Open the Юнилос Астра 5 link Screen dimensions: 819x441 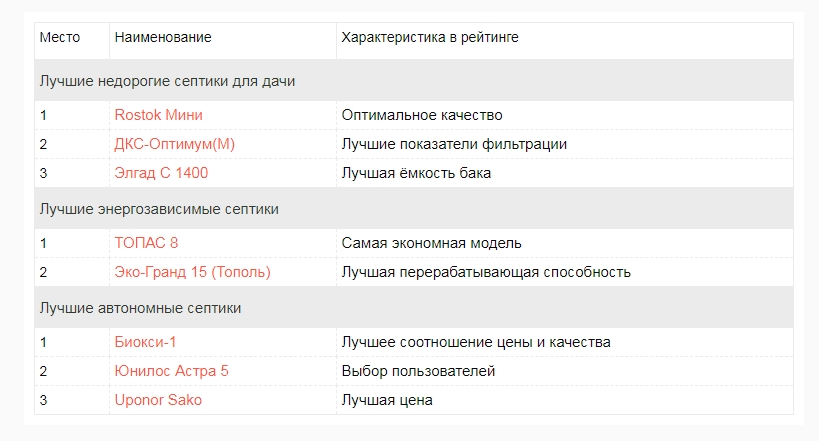click(171, 371)
